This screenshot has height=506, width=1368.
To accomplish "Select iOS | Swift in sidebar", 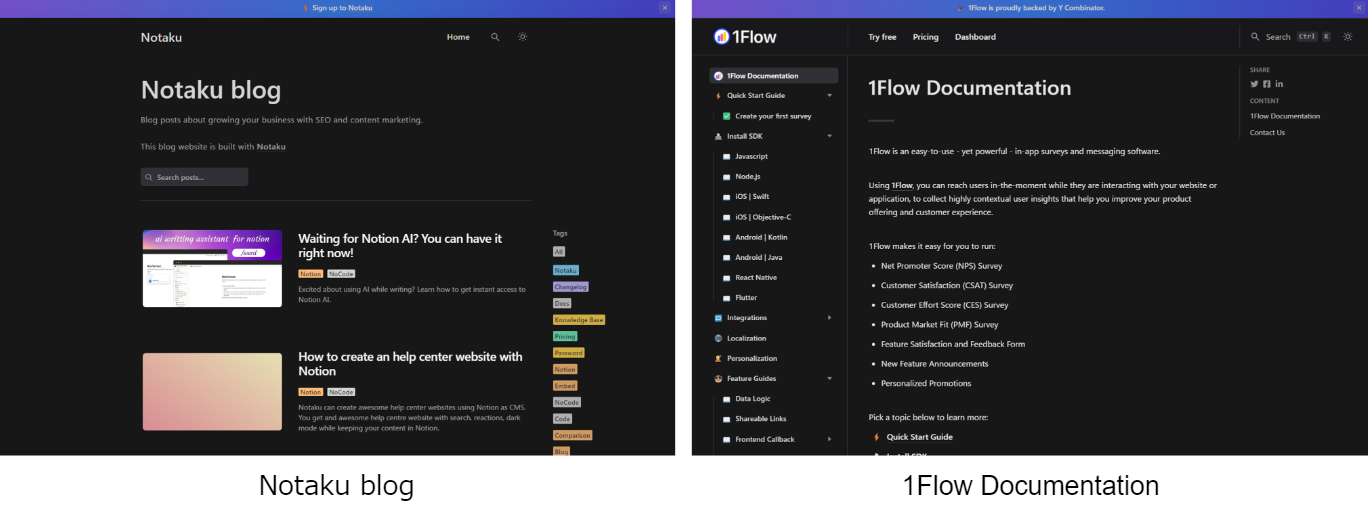I will pyautogui.click(x=752, y=197).
